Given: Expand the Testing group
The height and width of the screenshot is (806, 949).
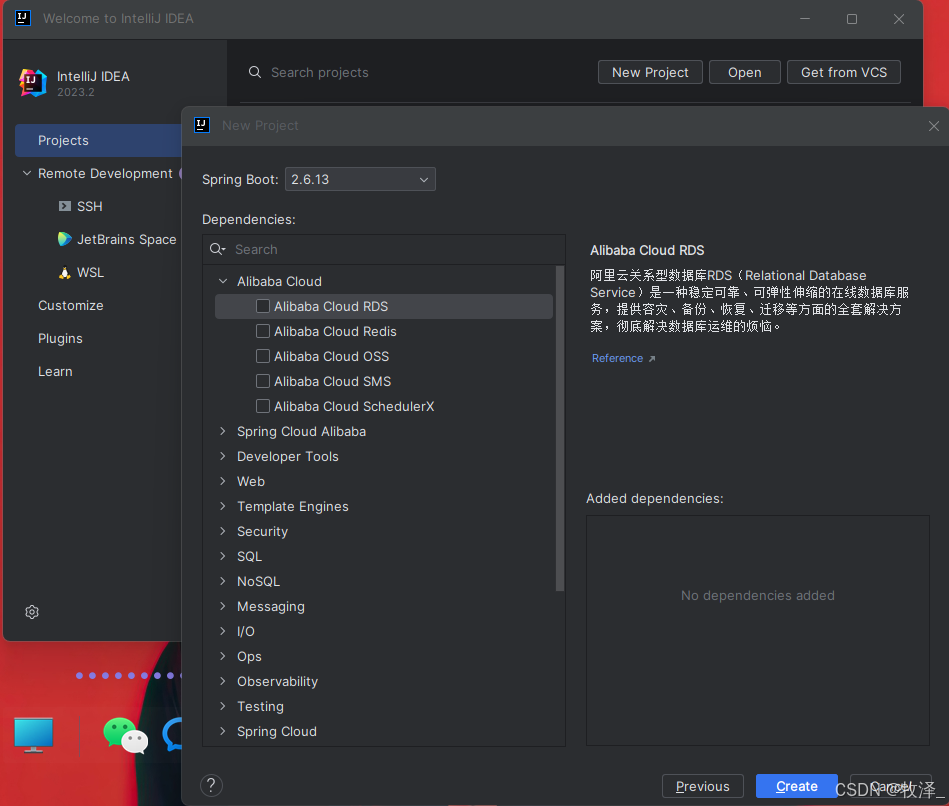Looking at the screenshot, I should click(223, 706).
